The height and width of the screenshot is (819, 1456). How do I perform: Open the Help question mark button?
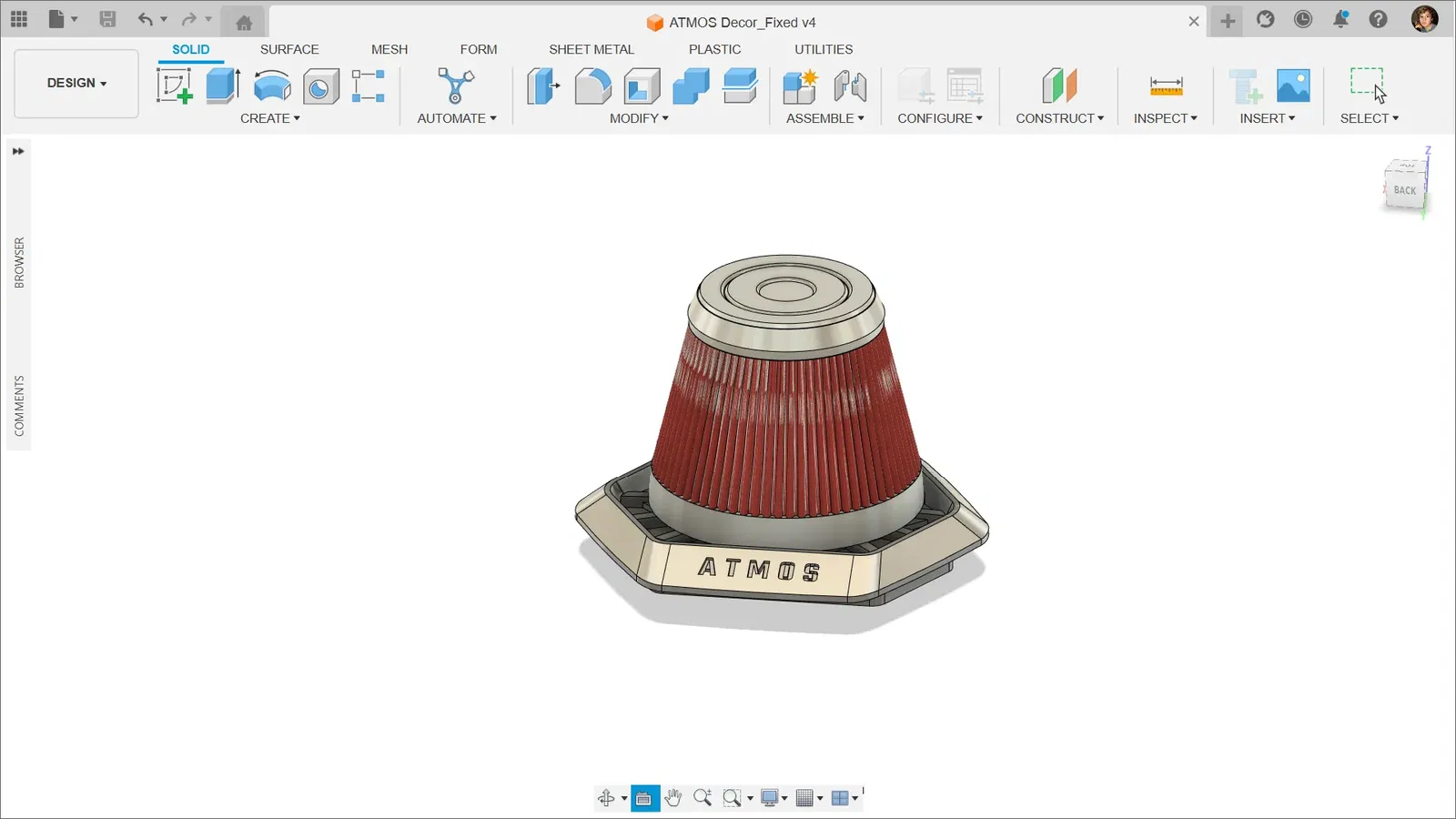[1378, 20]
